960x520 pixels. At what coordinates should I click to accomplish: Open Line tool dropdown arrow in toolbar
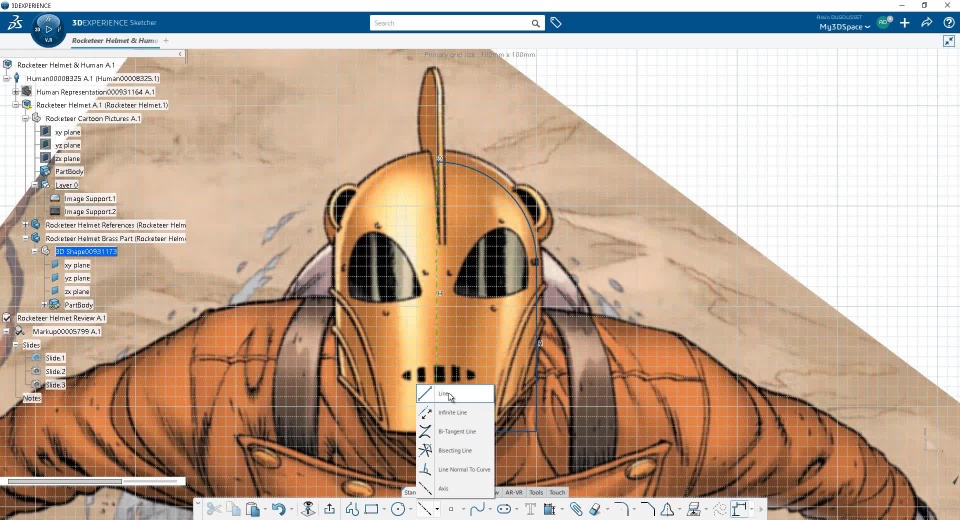tap(437, 510)
